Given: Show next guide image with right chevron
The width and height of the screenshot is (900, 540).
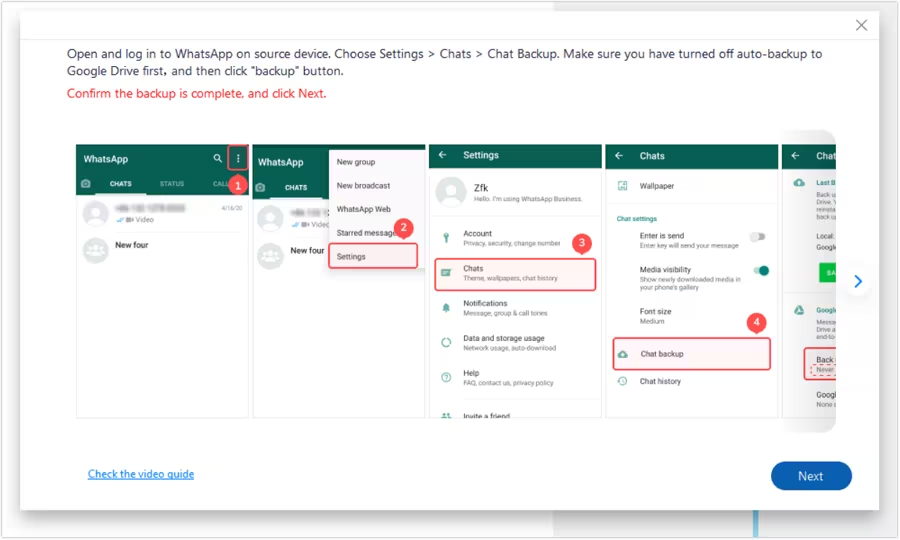Looking at the screenshot, I should coord(857,282).
